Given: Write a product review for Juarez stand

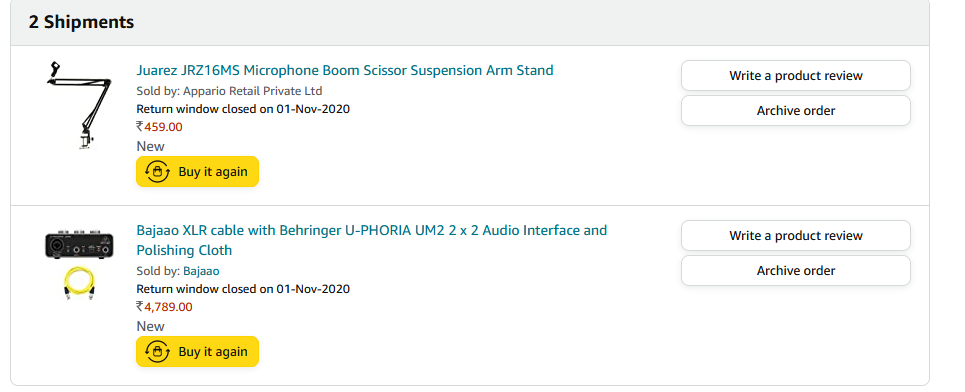Looking at the screenshot, I should 796,76.
